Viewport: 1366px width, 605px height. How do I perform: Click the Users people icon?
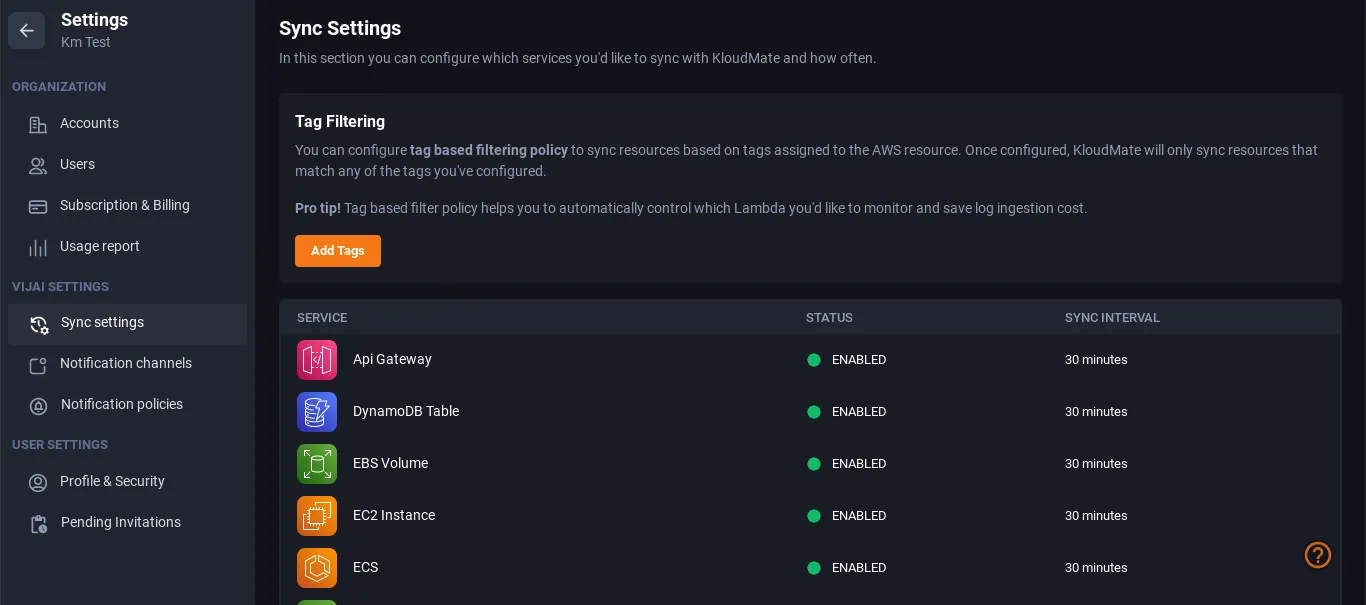[x=38, y=165]
